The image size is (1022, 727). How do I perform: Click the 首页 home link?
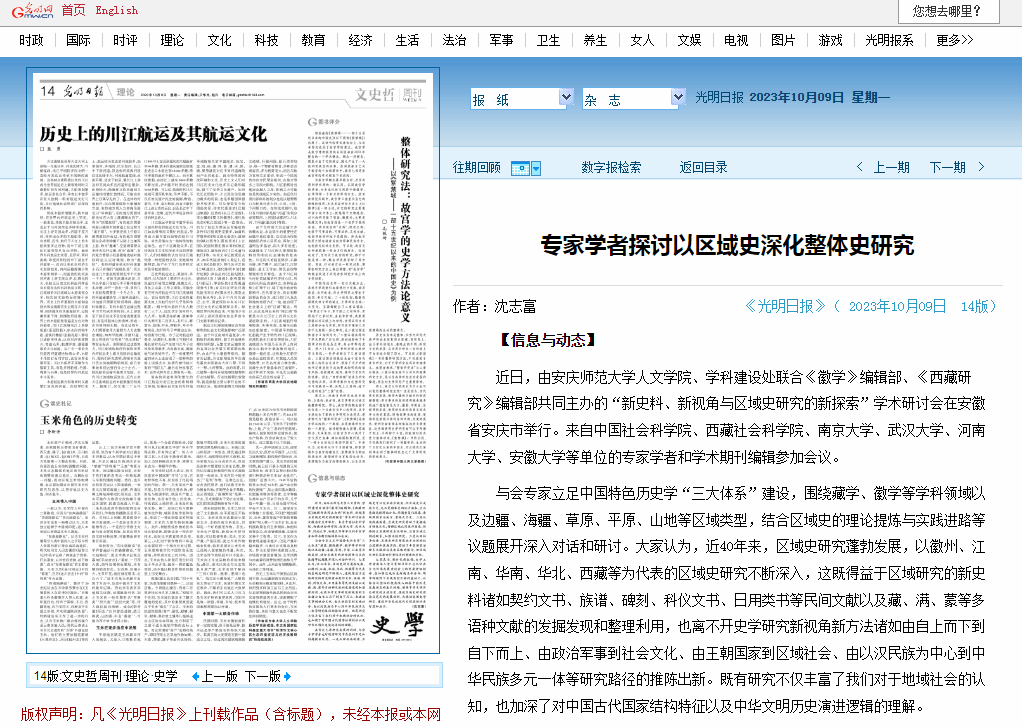point(73,10)
